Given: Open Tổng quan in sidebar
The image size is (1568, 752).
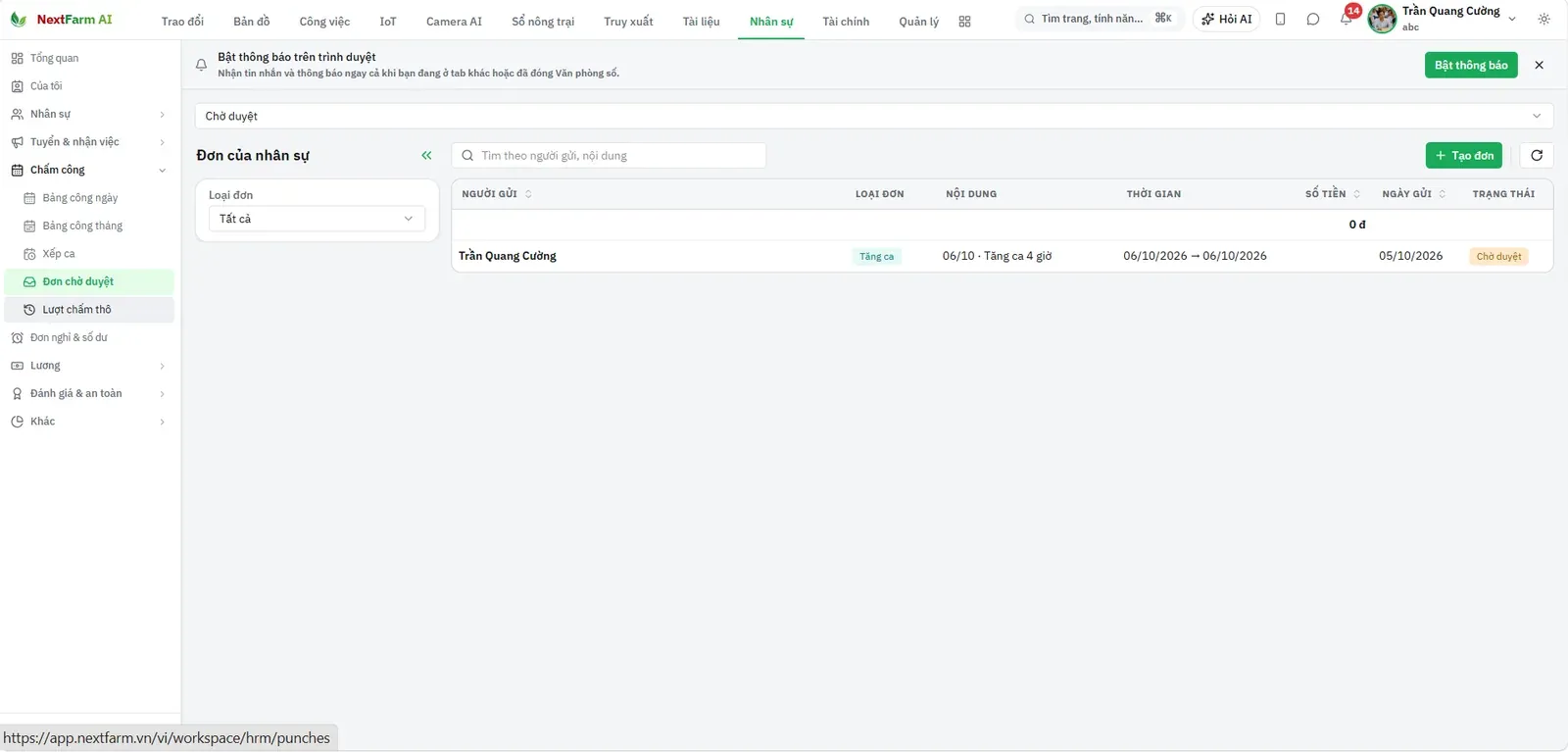Looking at the screenshot, I should tap(88, 58).
